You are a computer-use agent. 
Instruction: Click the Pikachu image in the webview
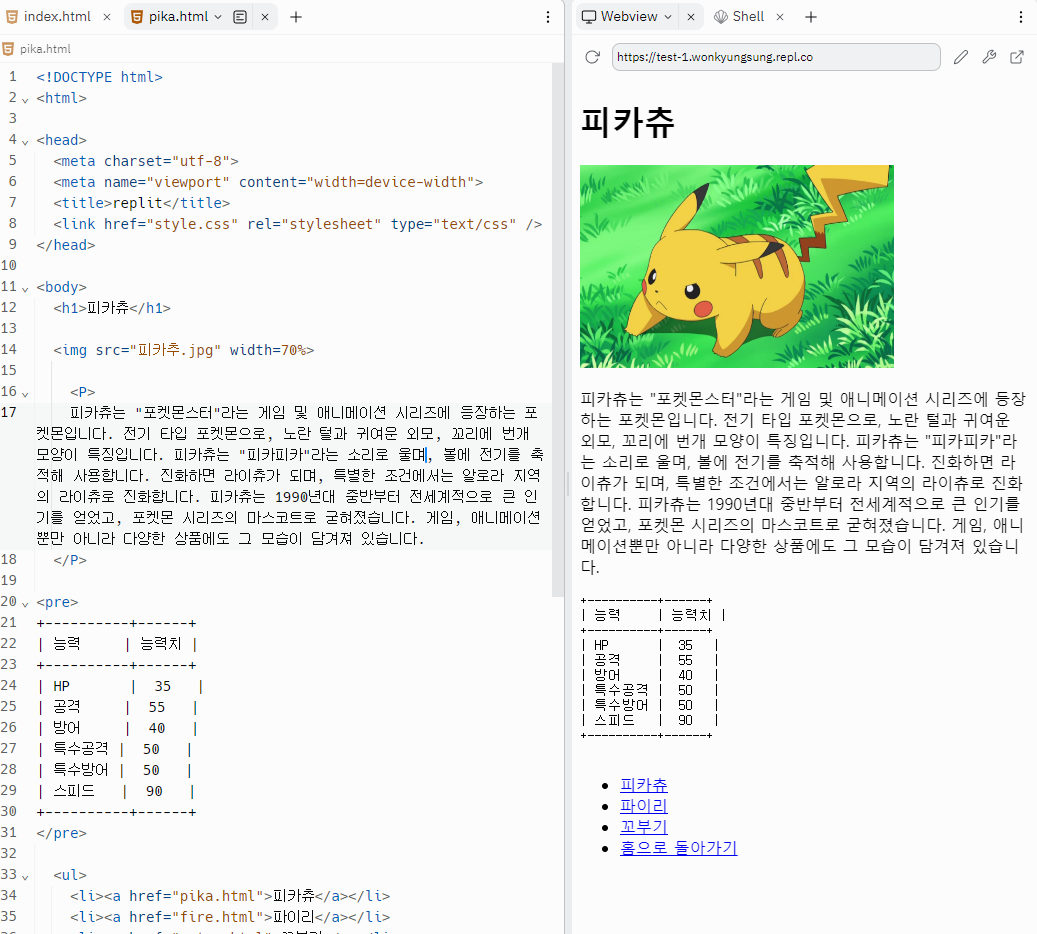(737, 266)
